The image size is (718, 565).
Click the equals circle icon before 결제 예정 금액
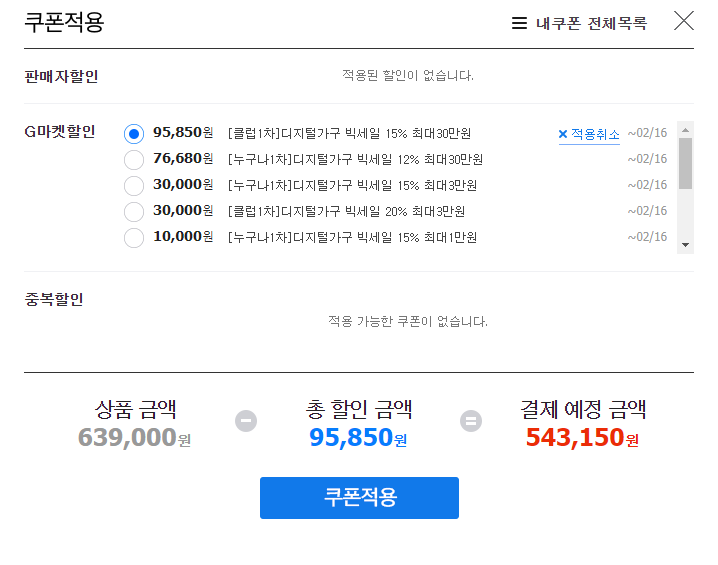coord(471,421)
